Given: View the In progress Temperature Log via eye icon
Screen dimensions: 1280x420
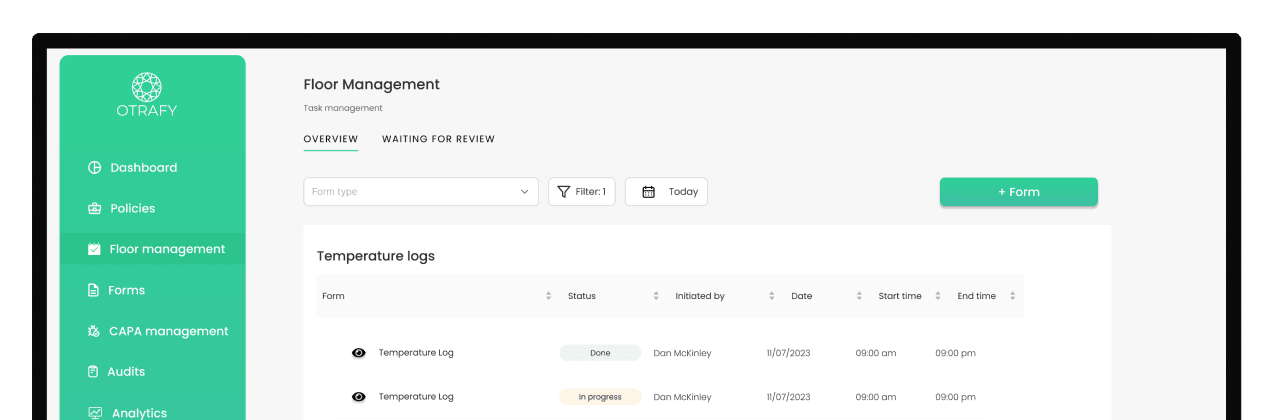Looking at the screenshot, I should 359,397.
